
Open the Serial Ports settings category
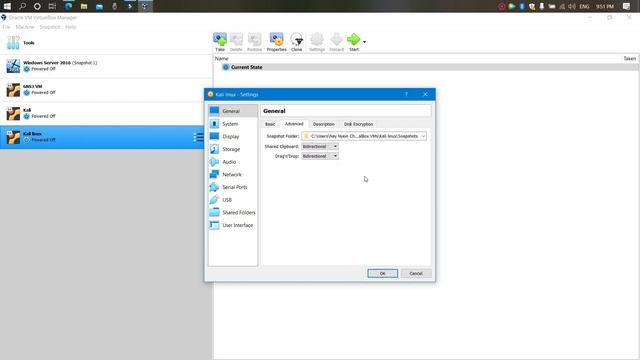click(x=233, y=187)
